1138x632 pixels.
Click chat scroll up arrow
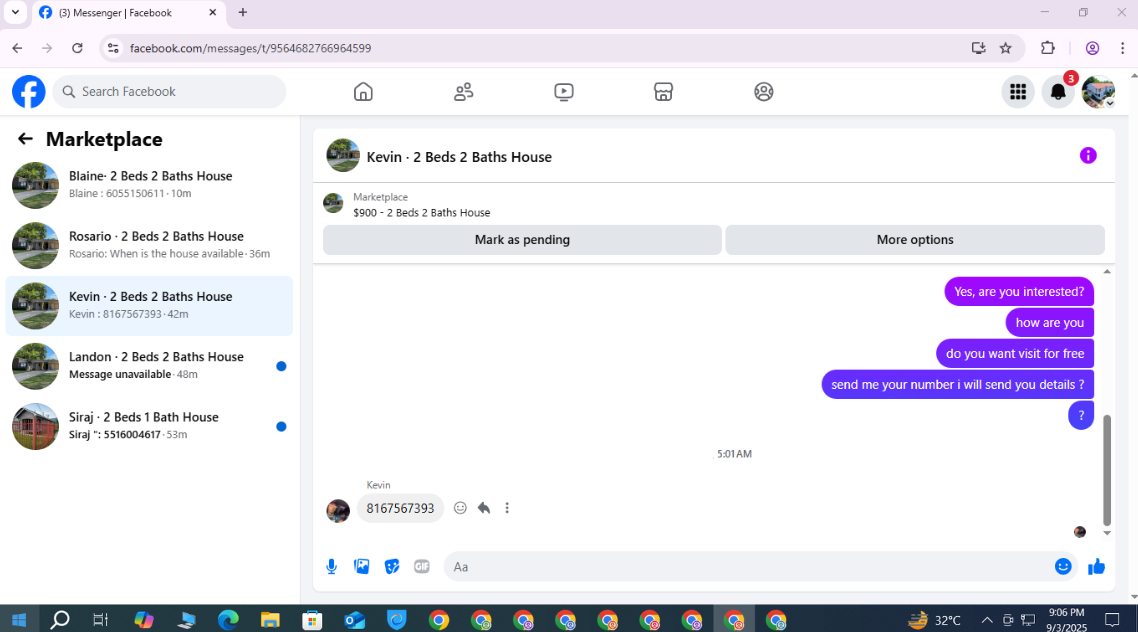1107,271
